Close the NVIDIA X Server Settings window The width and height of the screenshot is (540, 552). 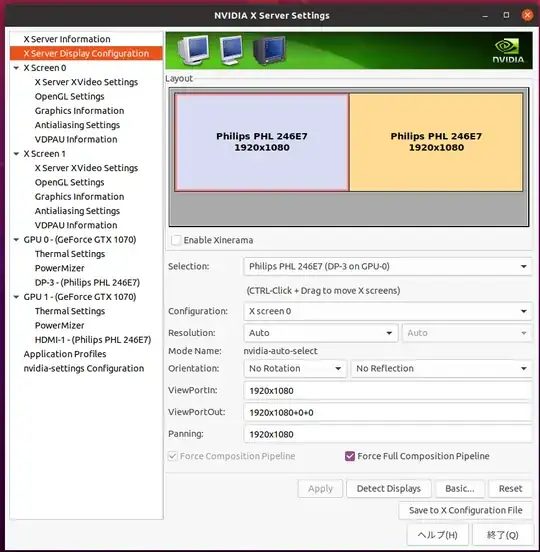click(x=527, y=15)
